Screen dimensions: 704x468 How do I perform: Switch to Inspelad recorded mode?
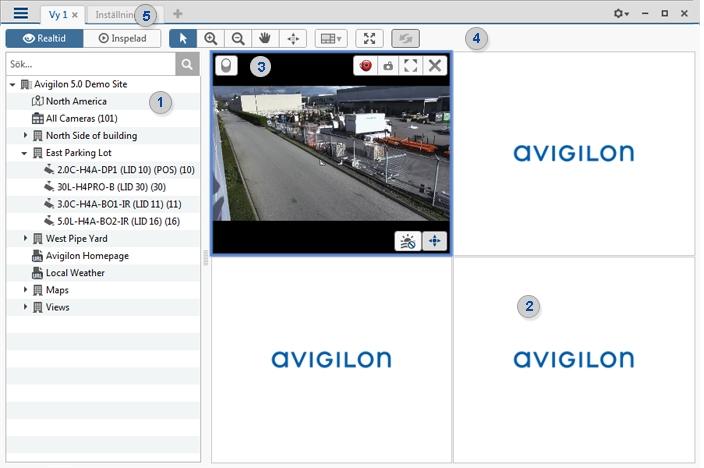tap(122, 39)
